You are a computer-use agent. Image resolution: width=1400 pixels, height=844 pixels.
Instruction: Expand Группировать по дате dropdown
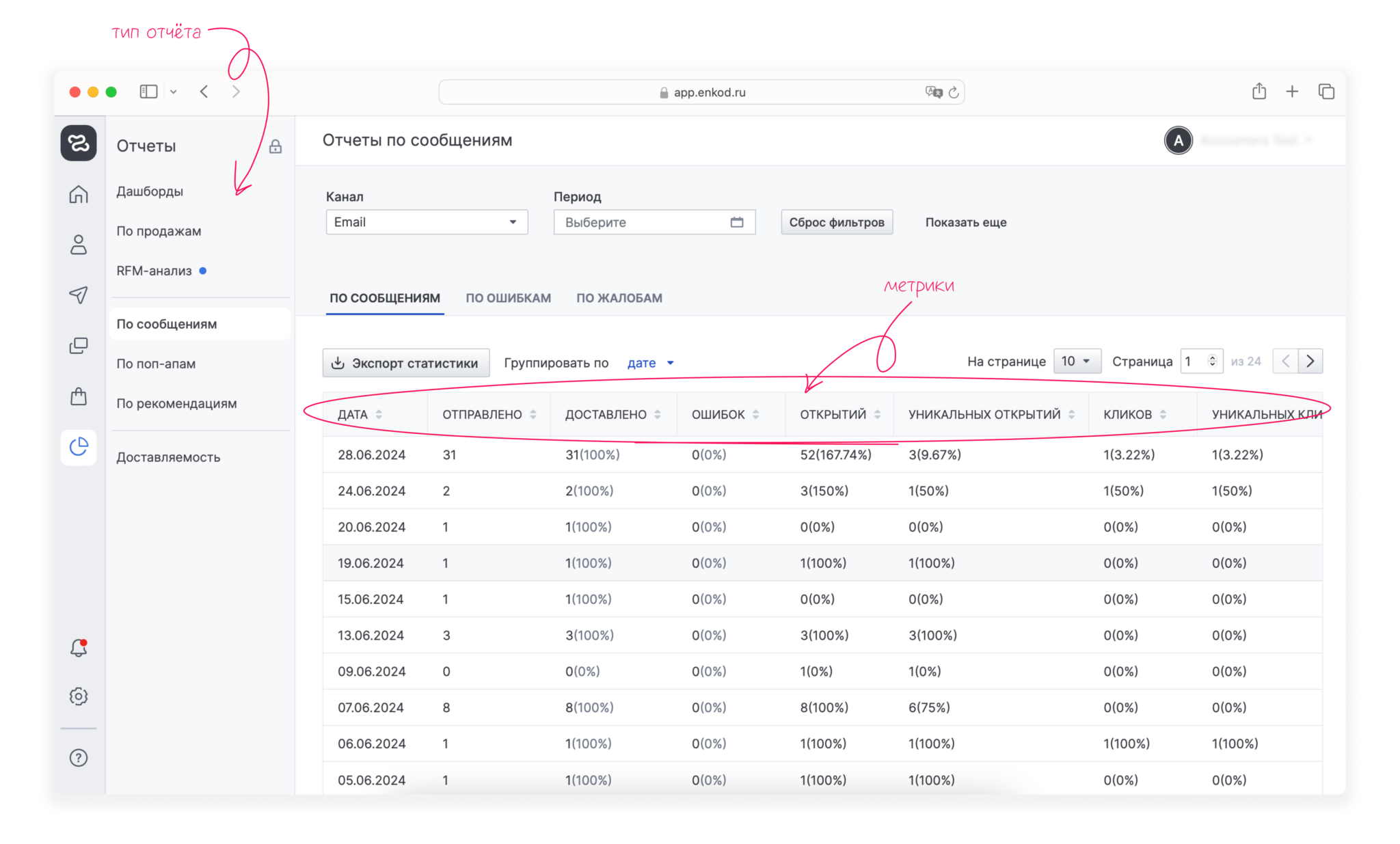click(651, 363)
